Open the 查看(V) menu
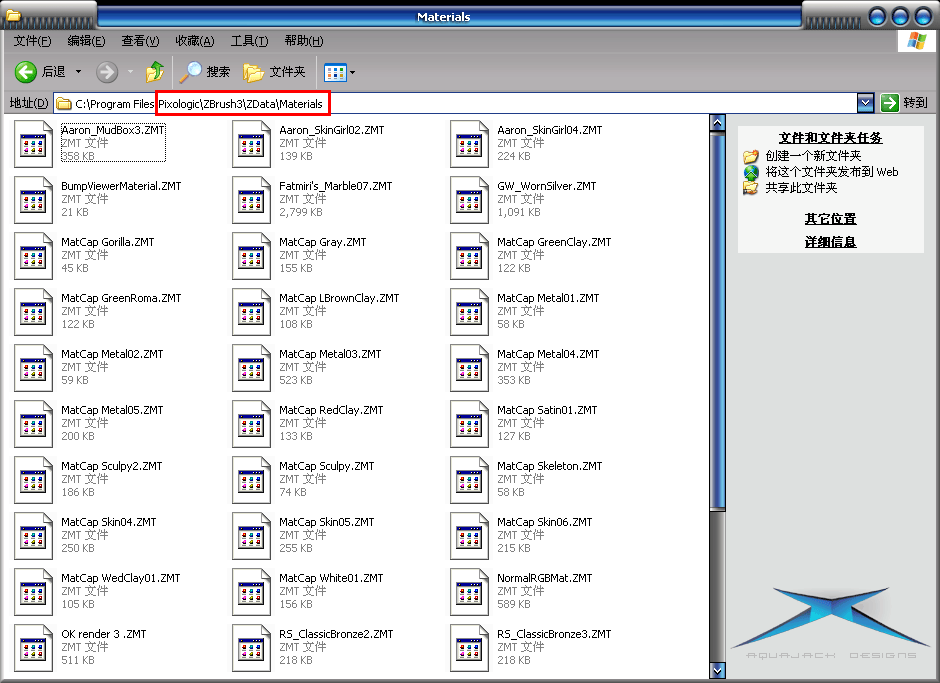Screen dimensions: 940x683 140,41
